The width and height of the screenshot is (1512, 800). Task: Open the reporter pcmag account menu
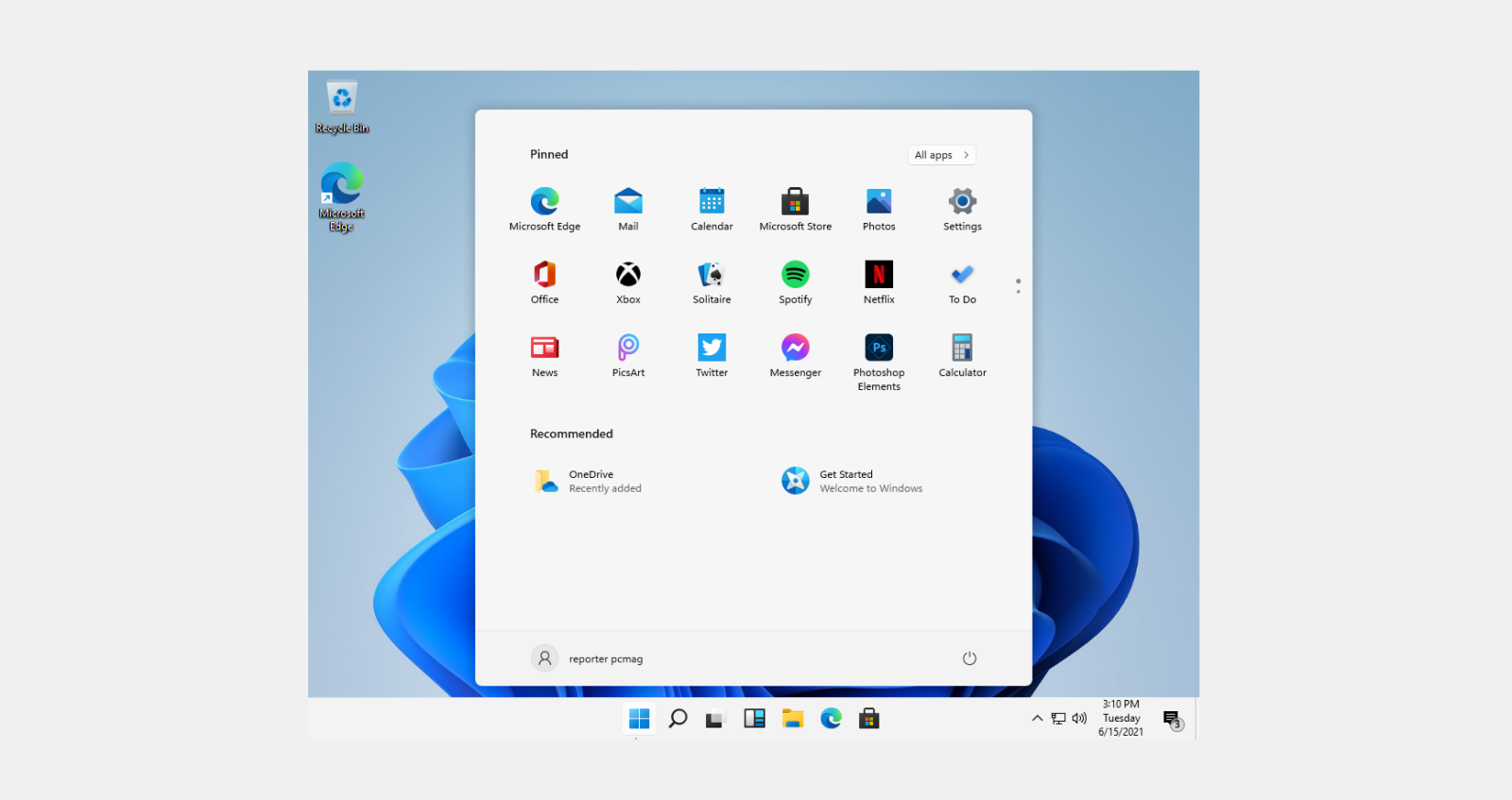pyautogui.click(x=587, y=658)
